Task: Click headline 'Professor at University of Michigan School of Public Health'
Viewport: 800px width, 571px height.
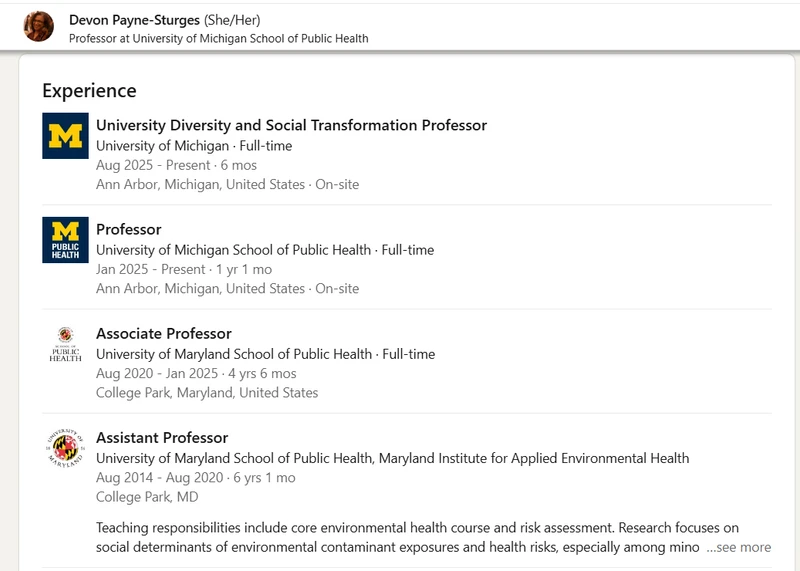Action: pyautogui.click(x=218, y=39)
